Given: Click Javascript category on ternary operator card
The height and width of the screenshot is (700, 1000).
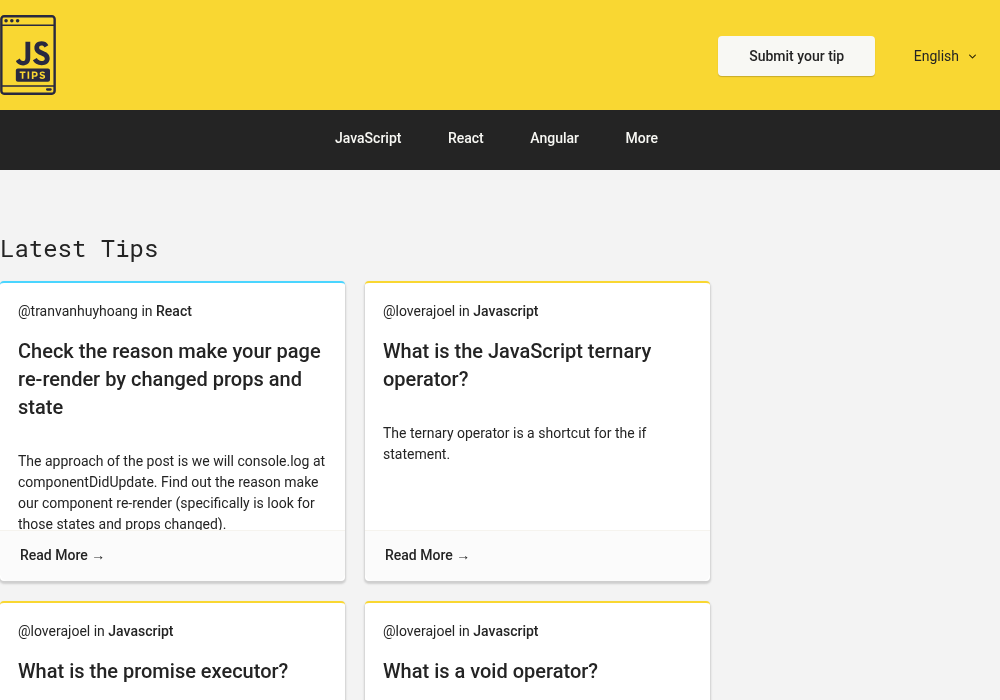Looking at the screenshot, I should [x=506, y=311].
